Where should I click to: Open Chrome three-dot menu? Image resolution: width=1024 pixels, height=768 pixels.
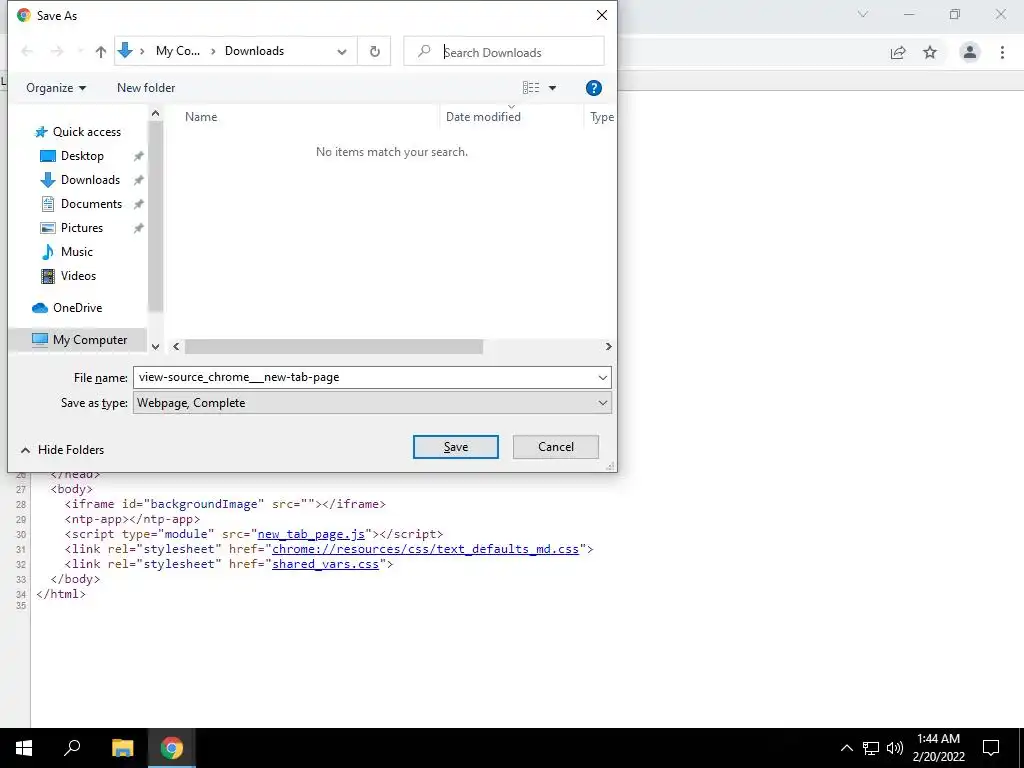(1002, 52)
